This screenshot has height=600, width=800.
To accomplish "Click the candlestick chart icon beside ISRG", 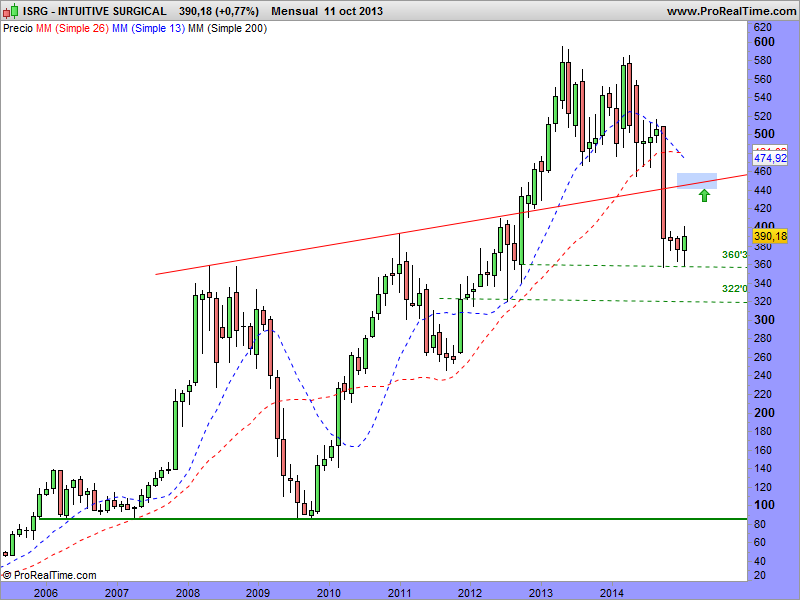I will pos(10,11).
